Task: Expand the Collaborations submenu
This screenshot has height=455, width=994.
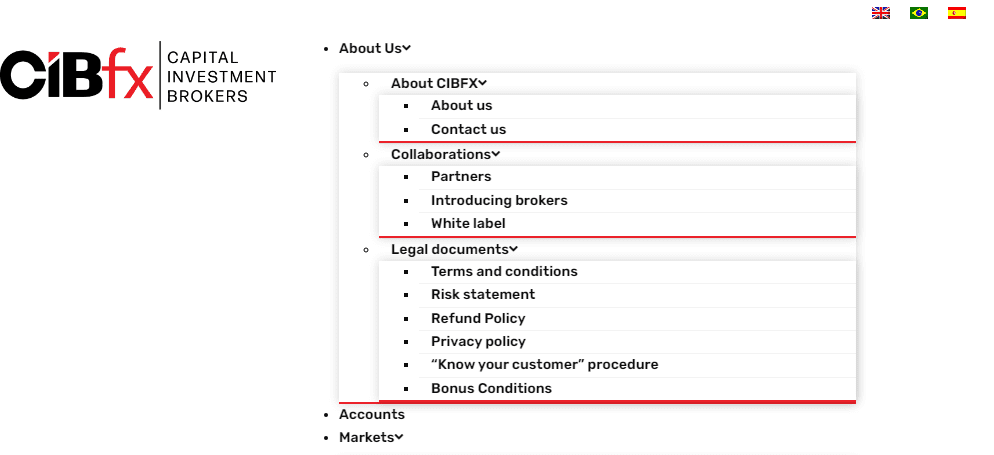Action: pos(445,154)
